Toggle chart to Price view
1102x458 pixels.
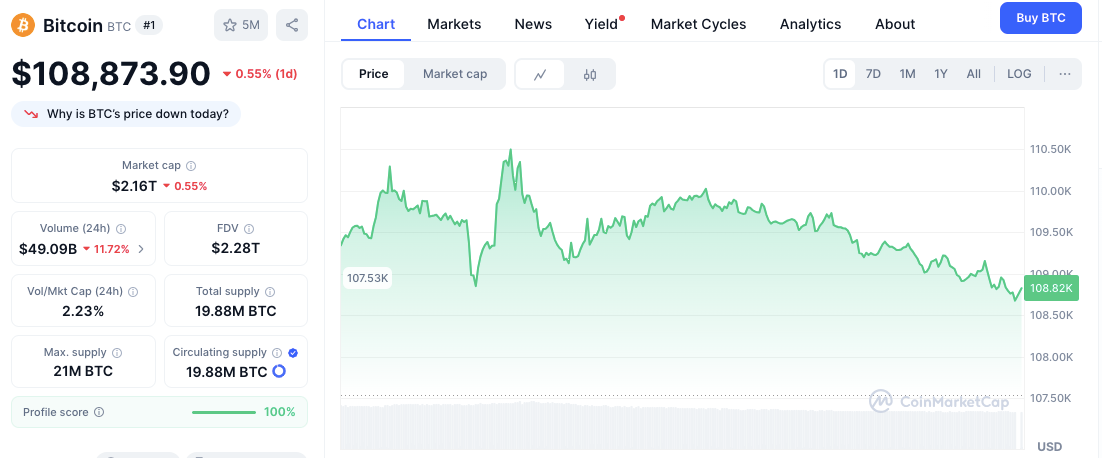(373, 74)
